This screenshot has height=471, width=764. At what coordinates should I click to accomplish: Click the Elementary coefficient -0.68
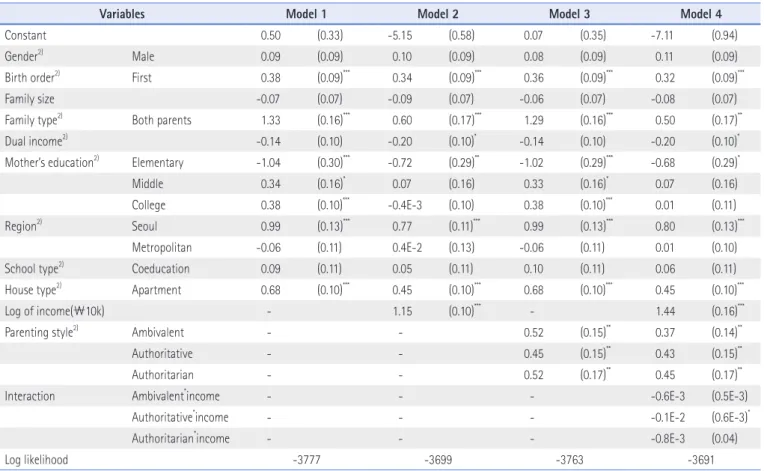663,162
